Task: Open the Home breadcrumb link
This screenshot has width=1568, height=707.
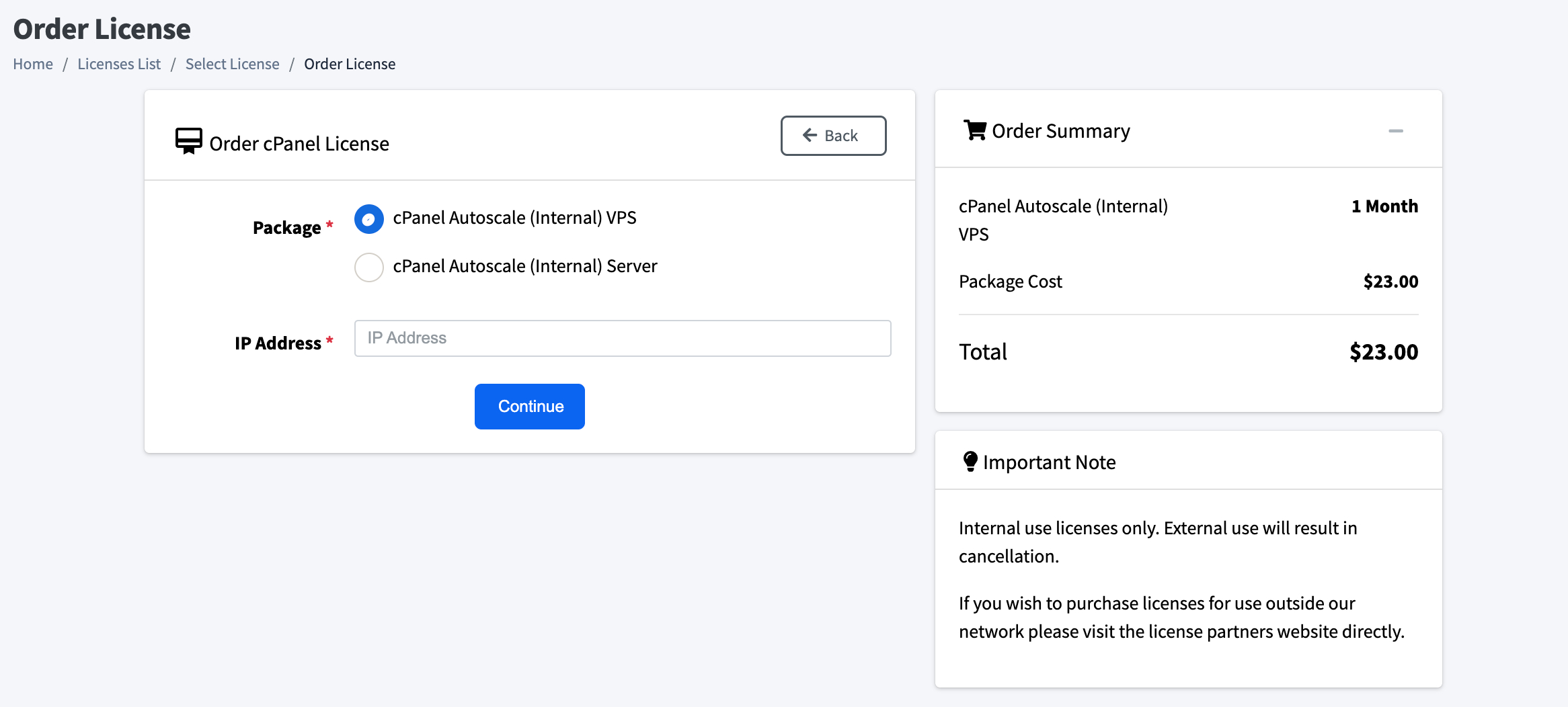Action: pos(33,64)
